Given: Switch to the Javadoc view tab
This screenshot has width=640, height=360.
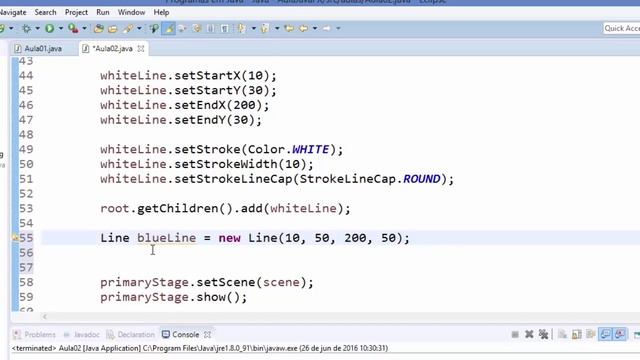Looking at the screenshot, I should coord(82,335).
